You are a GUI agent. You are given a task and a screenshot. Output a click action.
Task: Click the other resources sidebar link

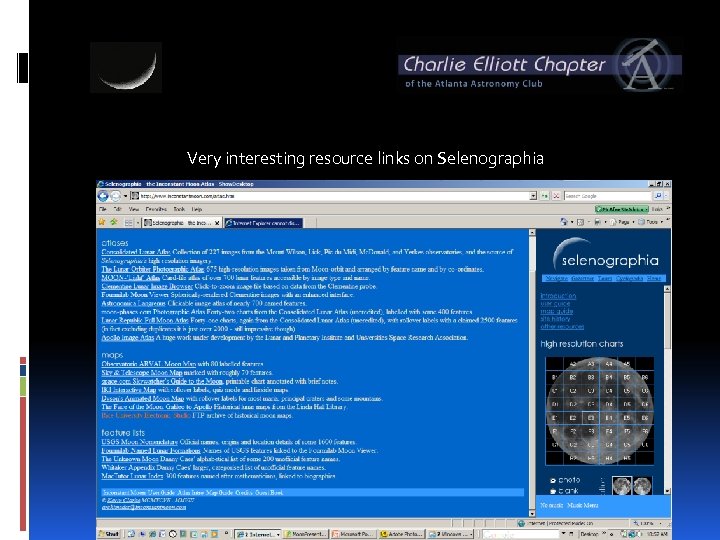point(562,327)
